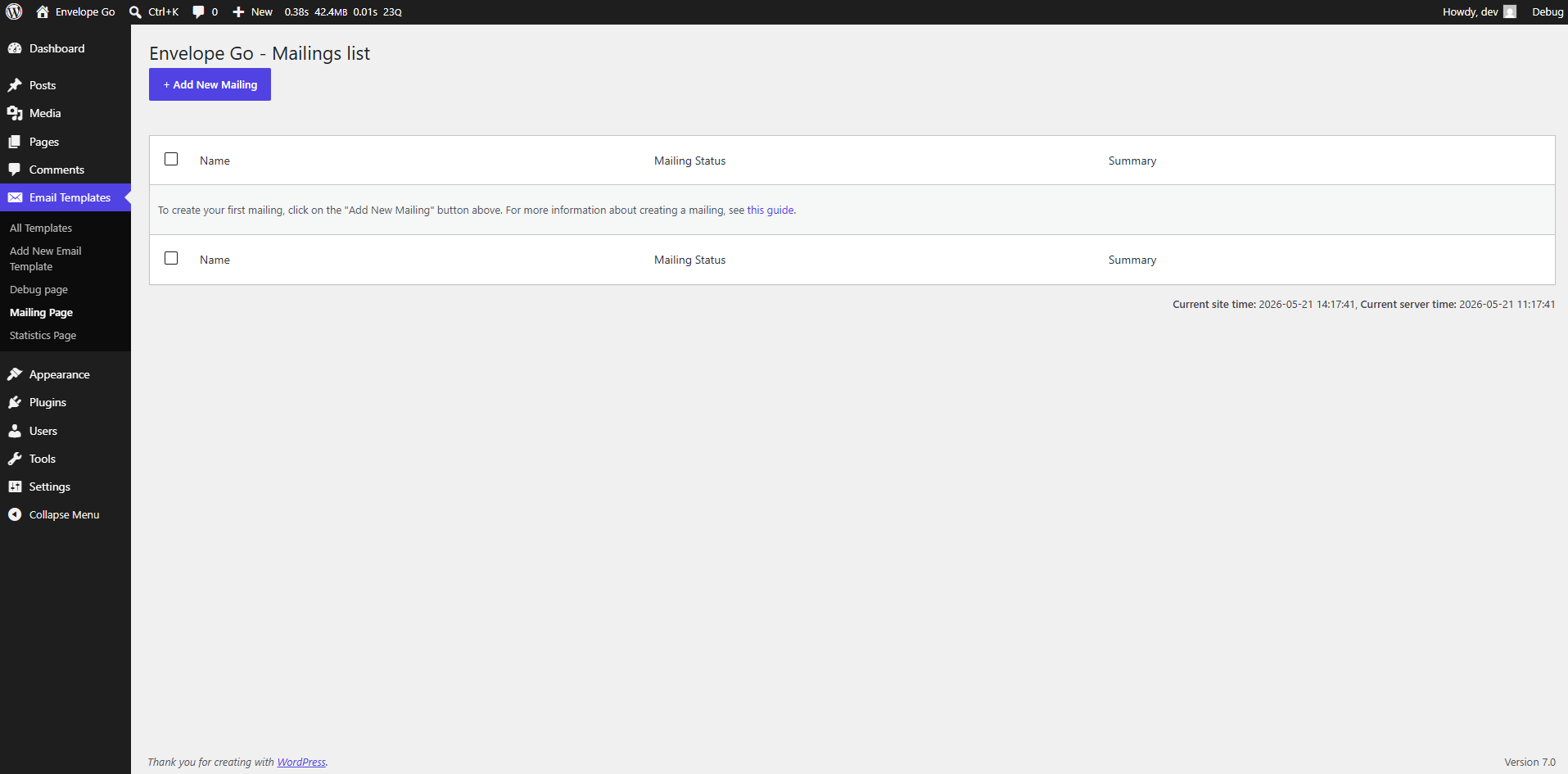
Task: Open Statistics Page submenu item
Action: point(43,335)
